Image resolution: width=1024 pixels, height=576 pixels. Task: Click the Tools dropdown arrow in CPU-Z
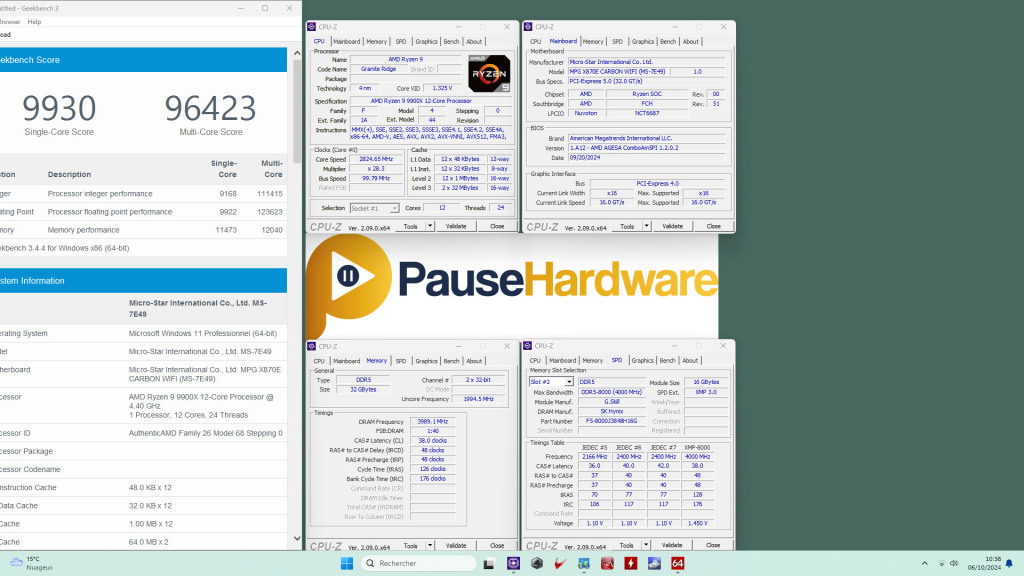430,226
